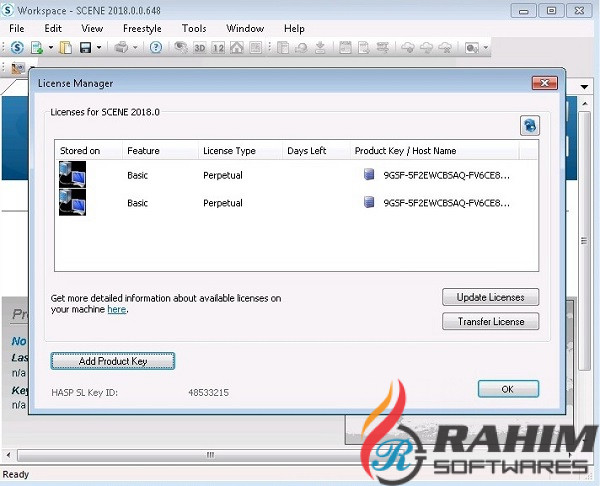
Task: Click the 3D view toolbar icon
Action: pos(199,48)
